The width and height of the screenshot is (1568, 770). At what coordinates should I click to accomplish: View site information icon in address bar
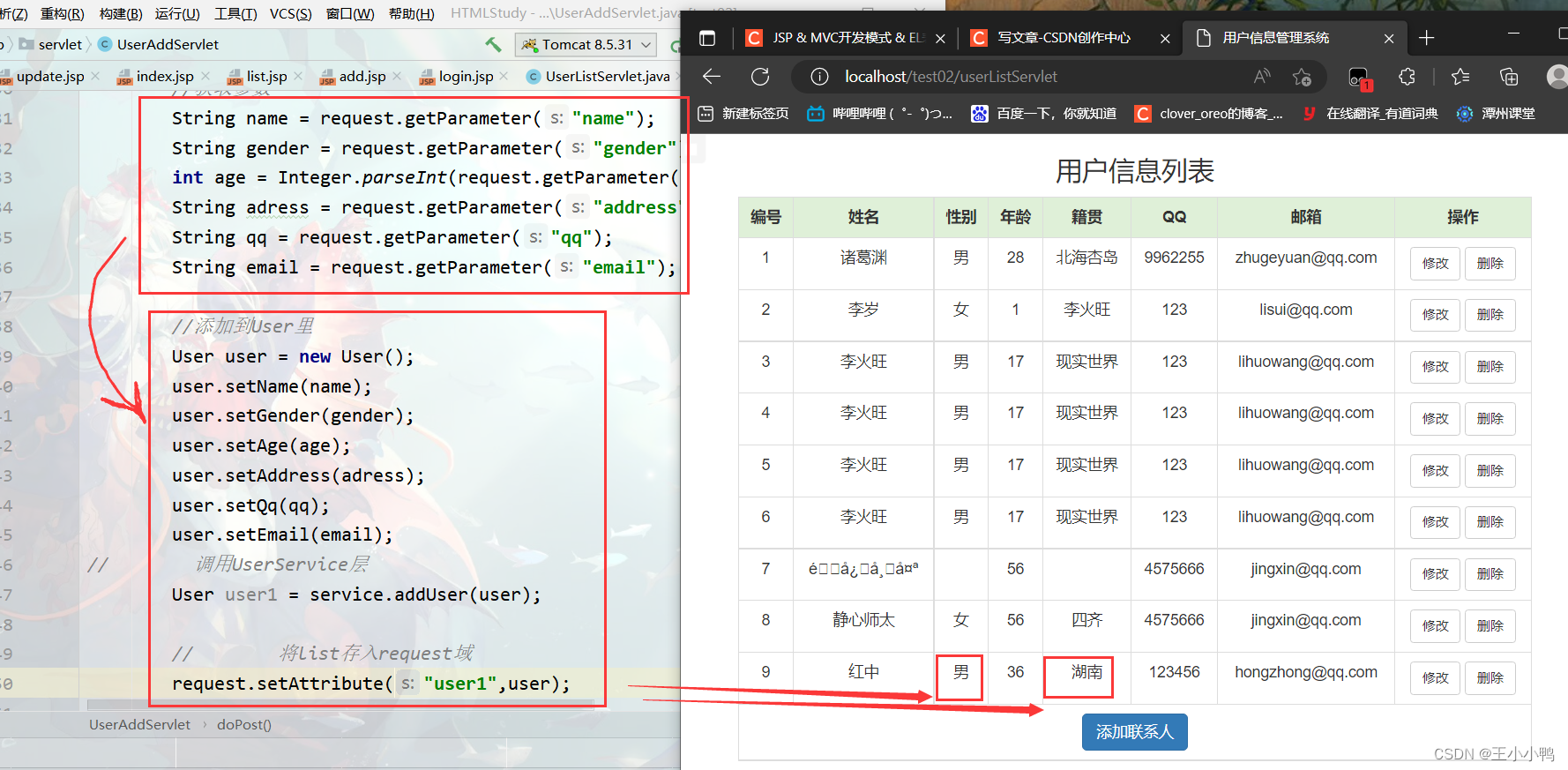coord(819,77)
